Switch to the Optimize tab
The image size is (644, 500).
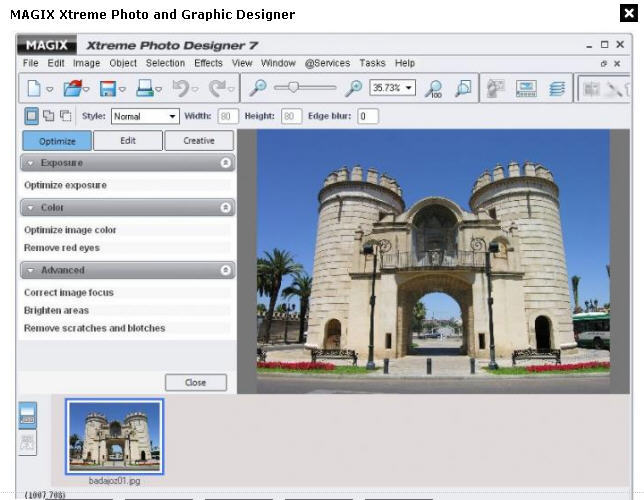57,141
